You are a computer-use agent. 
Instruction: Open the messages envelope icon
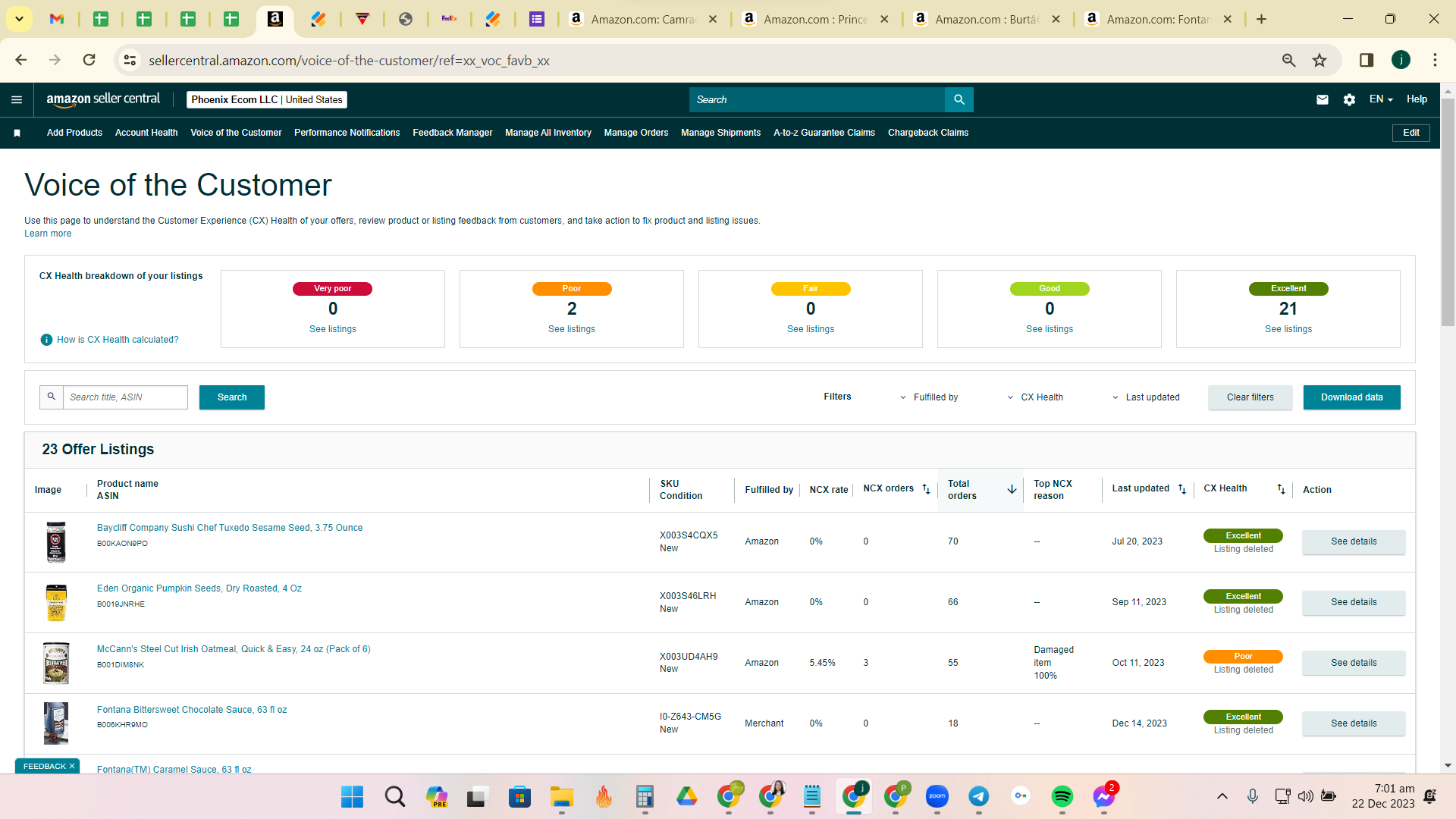click(x=1323, y=99)
